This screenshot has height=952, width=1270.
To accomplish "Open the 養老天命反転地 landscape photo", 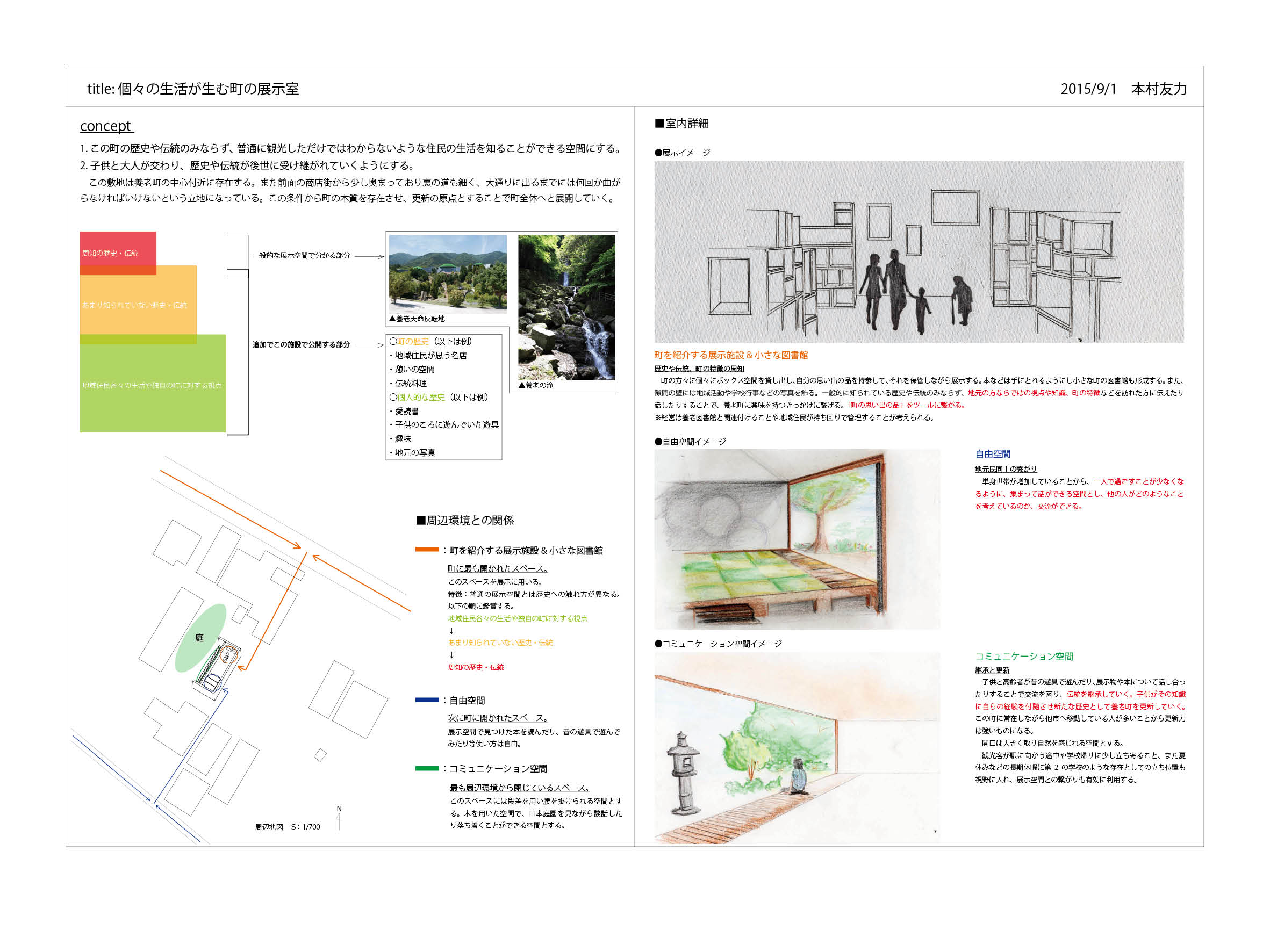I will [x=448, y=273].
